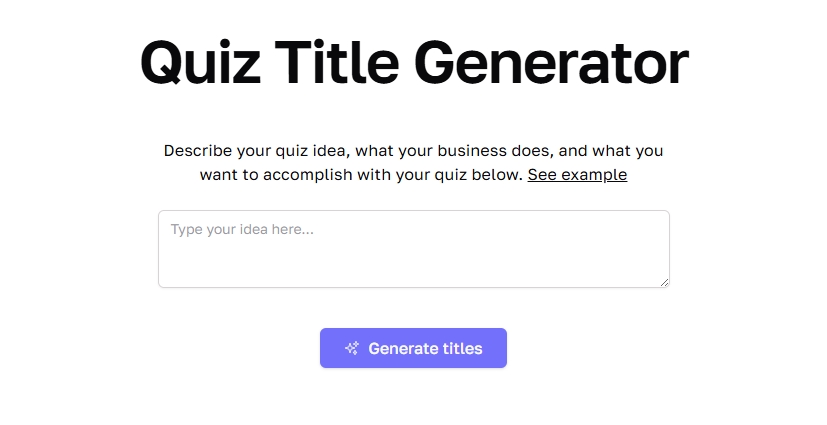The height and width of the screenshot is (425, 827).
Task: Click the "Type your idea here..." placeholder
Action: [242, 230]
